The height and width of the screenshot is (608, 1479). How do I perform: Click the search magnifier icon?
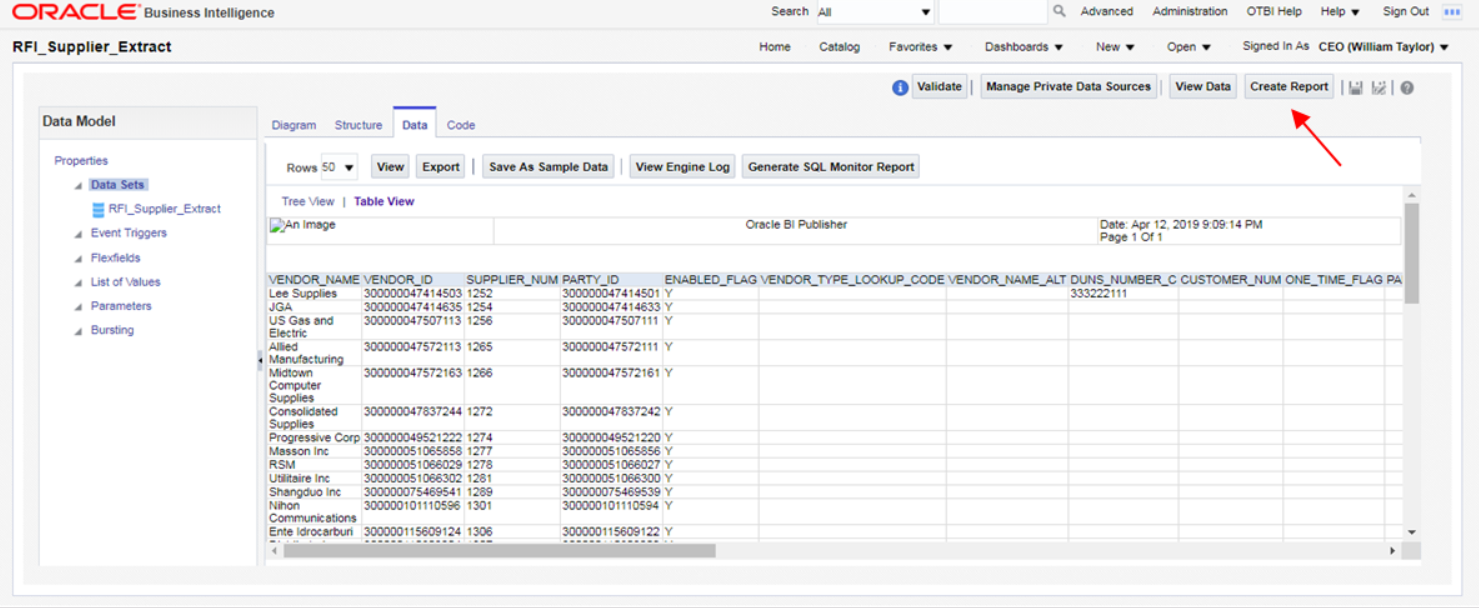(x=1057, y=11)
